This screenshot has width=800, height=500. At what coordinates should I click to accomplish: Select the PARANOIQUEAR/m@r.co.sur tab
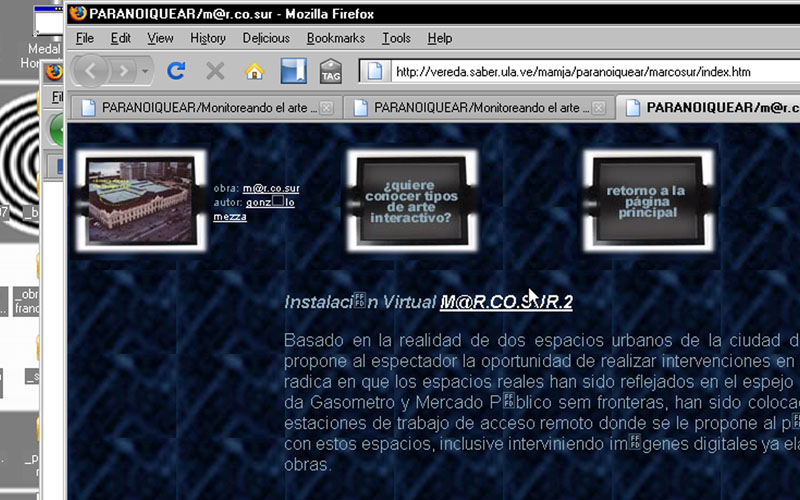click(709, 108)
